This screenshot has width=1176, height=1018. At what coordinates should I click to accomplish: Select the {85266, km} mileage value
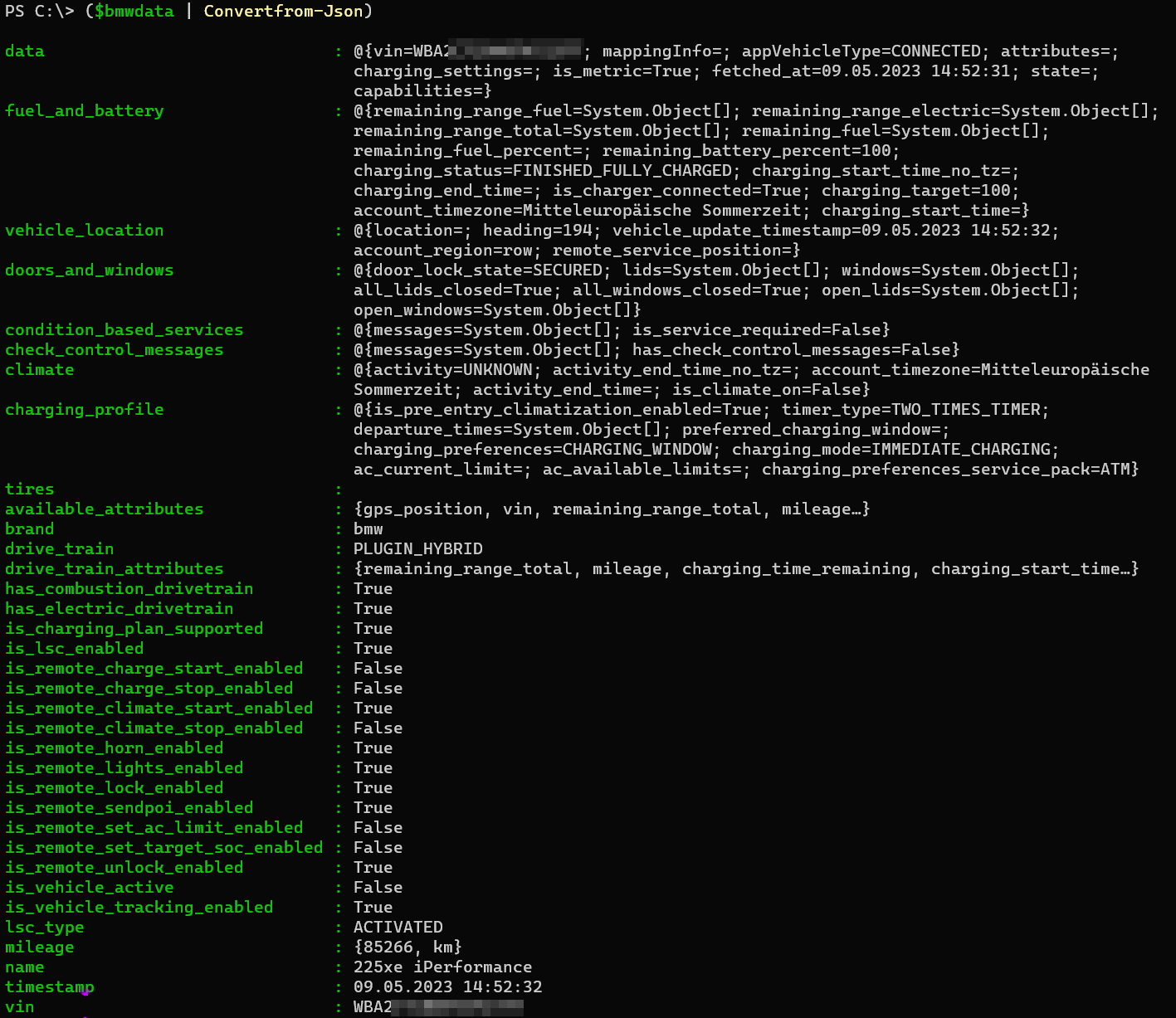coord(408,947)
